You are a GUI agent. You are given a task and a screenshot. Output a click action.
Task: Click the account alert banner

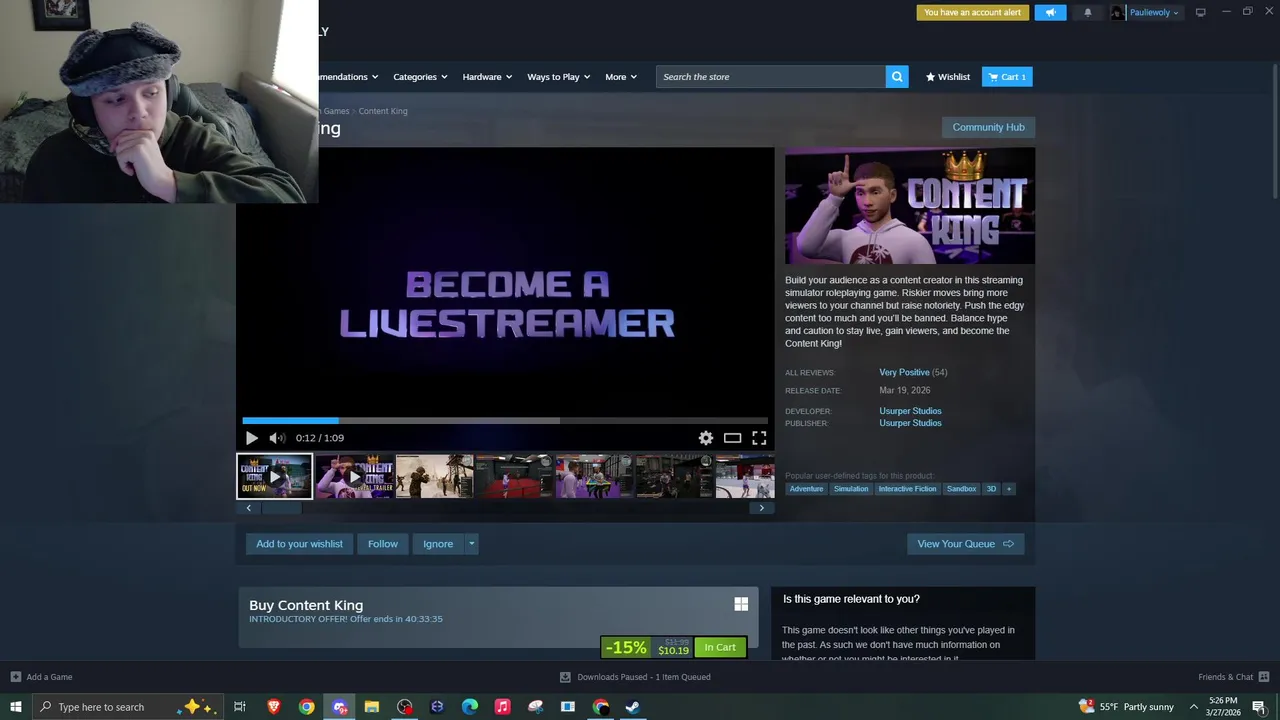pyautogui.click(x=973, y=12)
